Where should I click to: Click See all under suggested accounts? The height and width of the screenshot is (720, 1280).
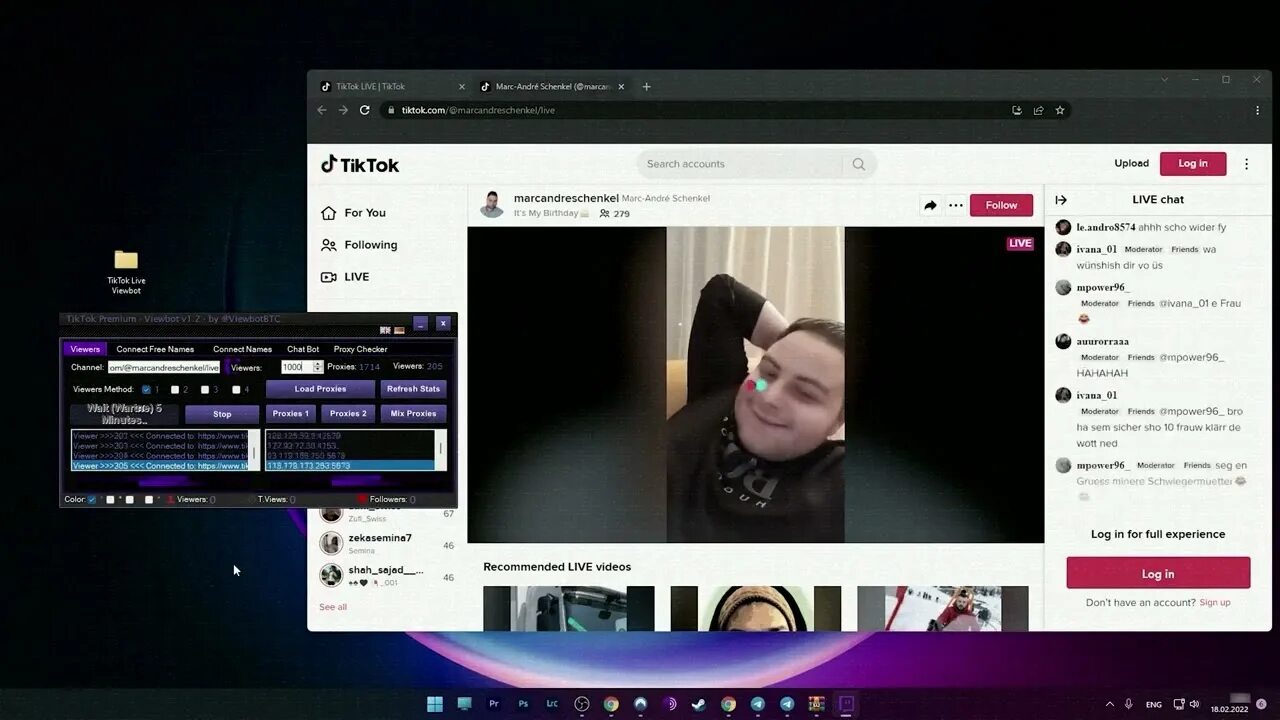[x=333, y=607]
